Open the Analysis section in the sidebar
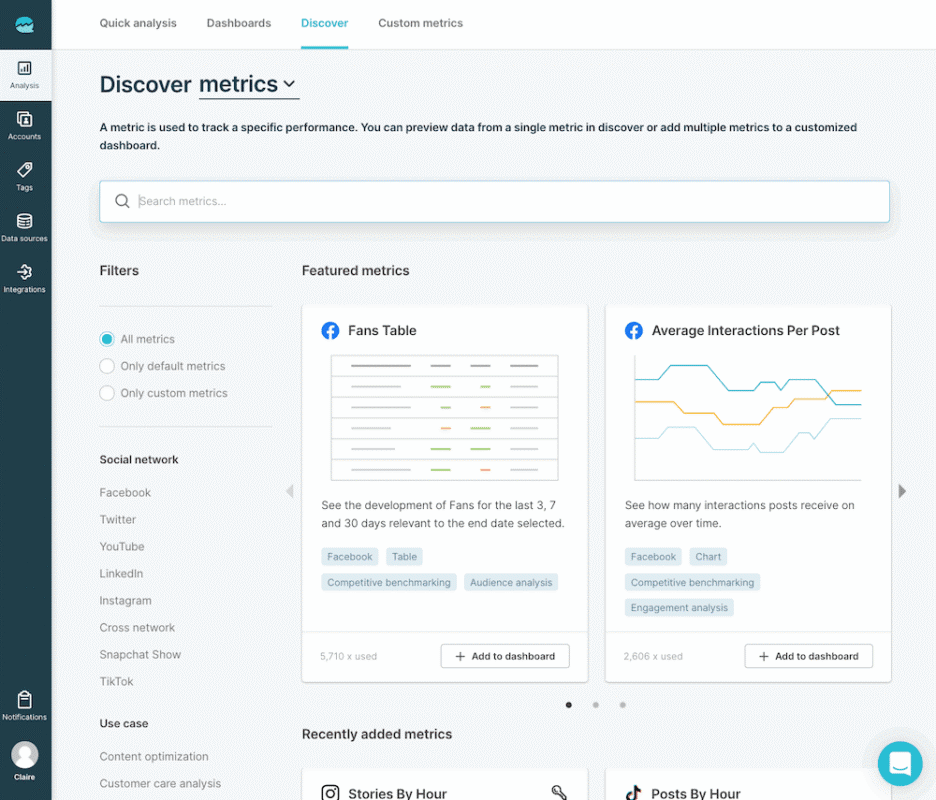The width and height of the screenshot is (936, 800). [24, 72]
